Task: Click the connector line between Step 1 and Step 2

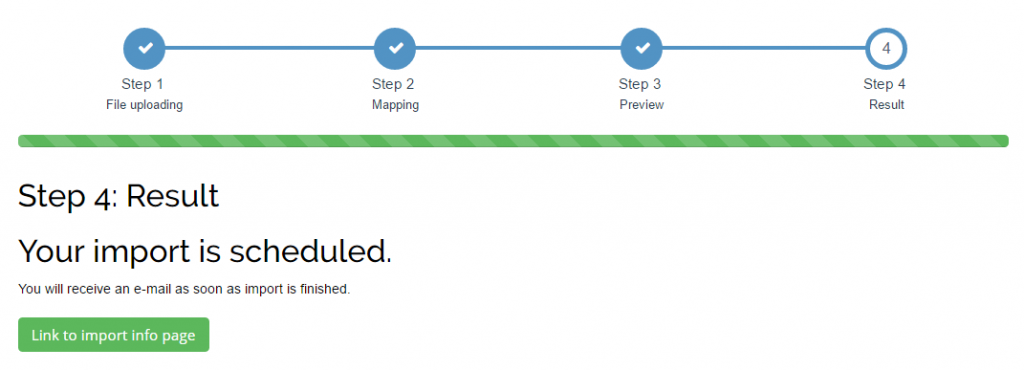Action: [269, 48]
